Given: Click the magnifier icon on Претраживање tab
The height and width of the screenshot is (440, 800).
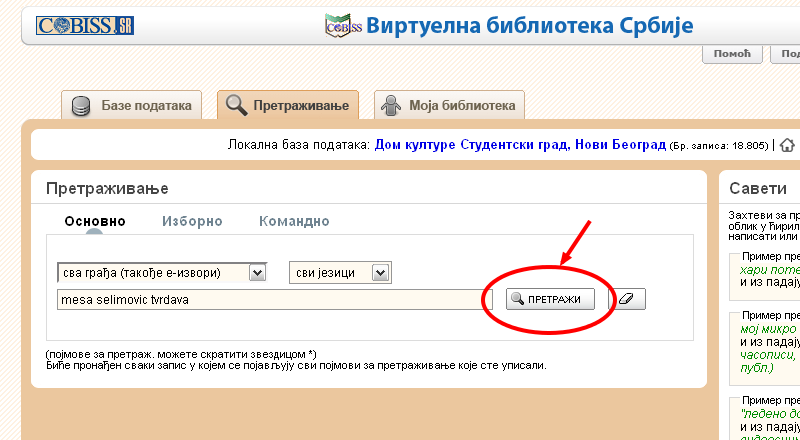Looking at the screenshot, I should coord(236,105).
